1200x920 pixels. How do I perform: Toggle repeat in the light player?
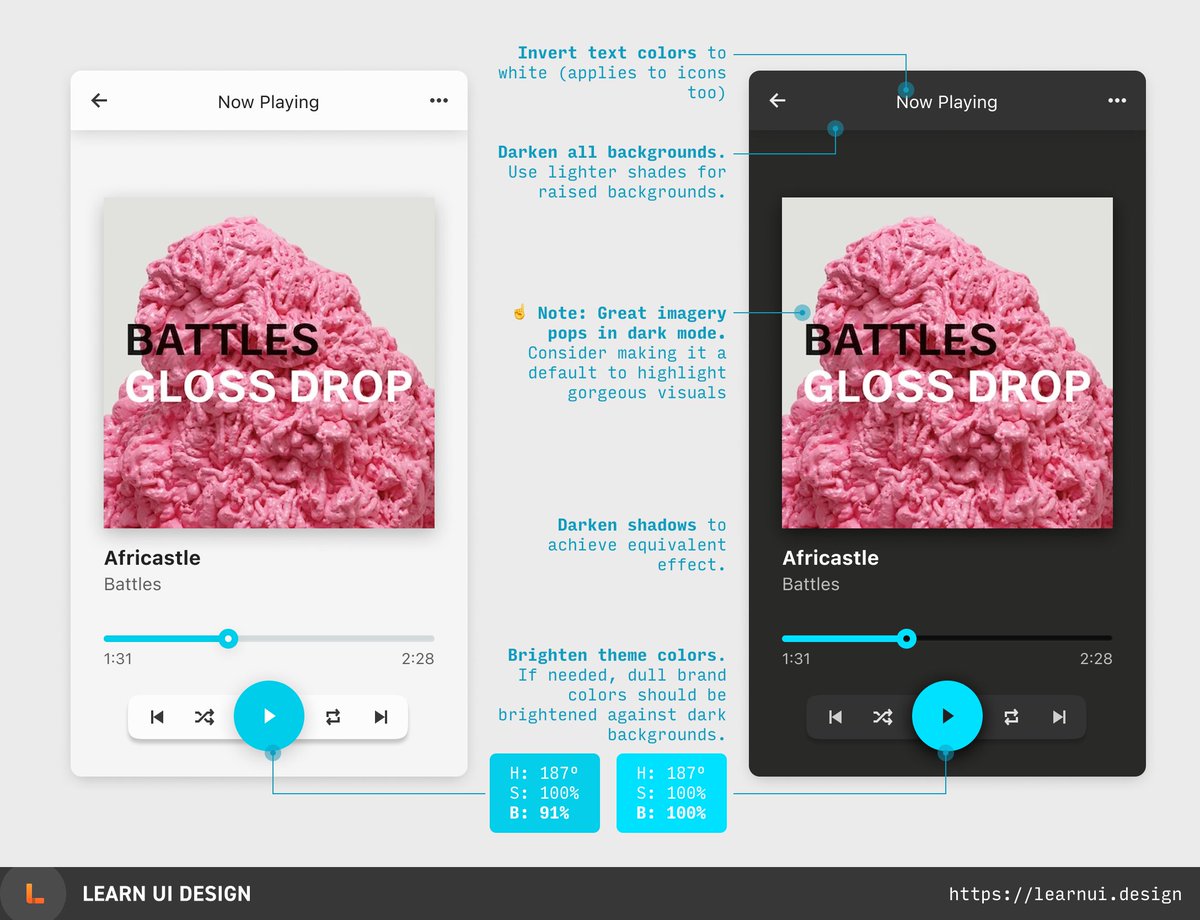click(x=333, y=716)
